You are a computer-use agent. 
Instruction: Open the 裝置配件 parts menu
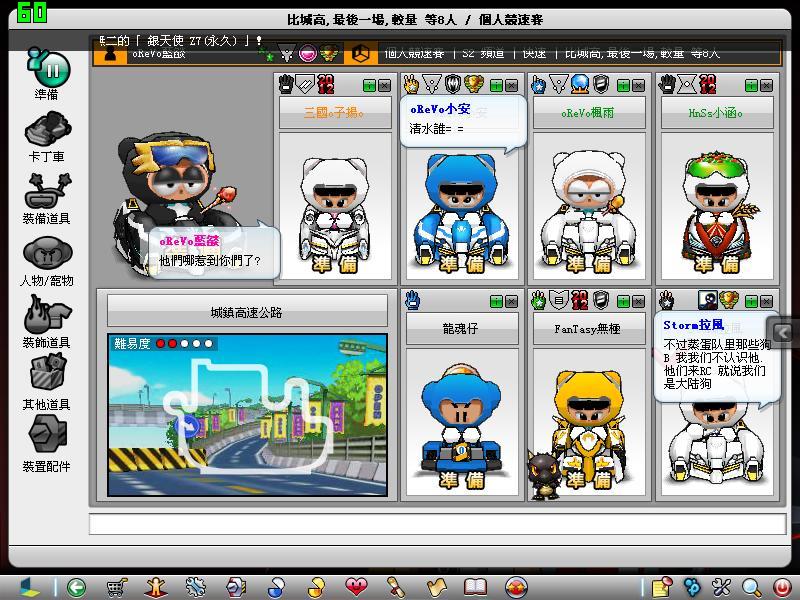[x=47, y=444]
